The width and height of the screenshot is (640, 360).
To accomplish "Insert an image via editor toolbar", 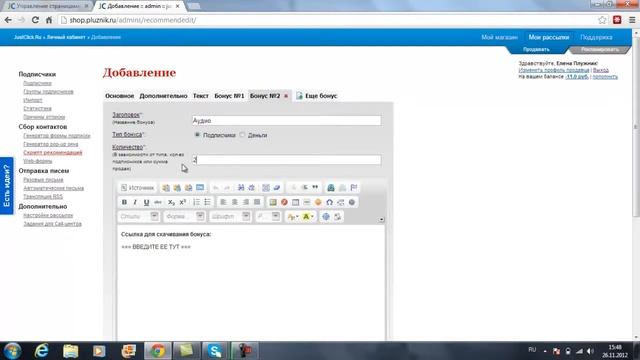I will click(273, 202).
